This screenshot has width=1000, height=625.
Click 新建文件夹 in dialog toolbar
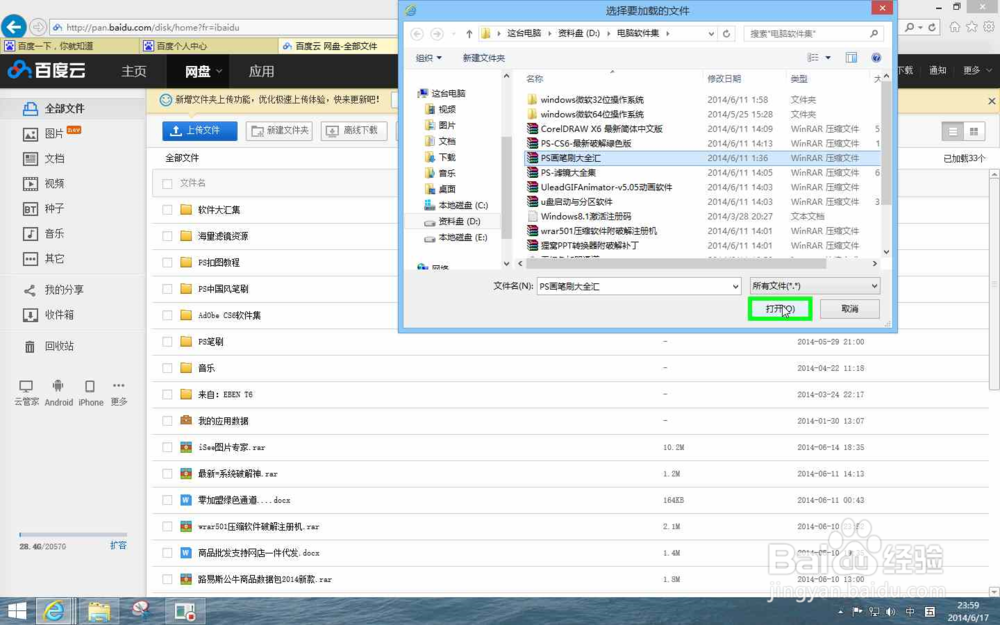coord(483,58)
